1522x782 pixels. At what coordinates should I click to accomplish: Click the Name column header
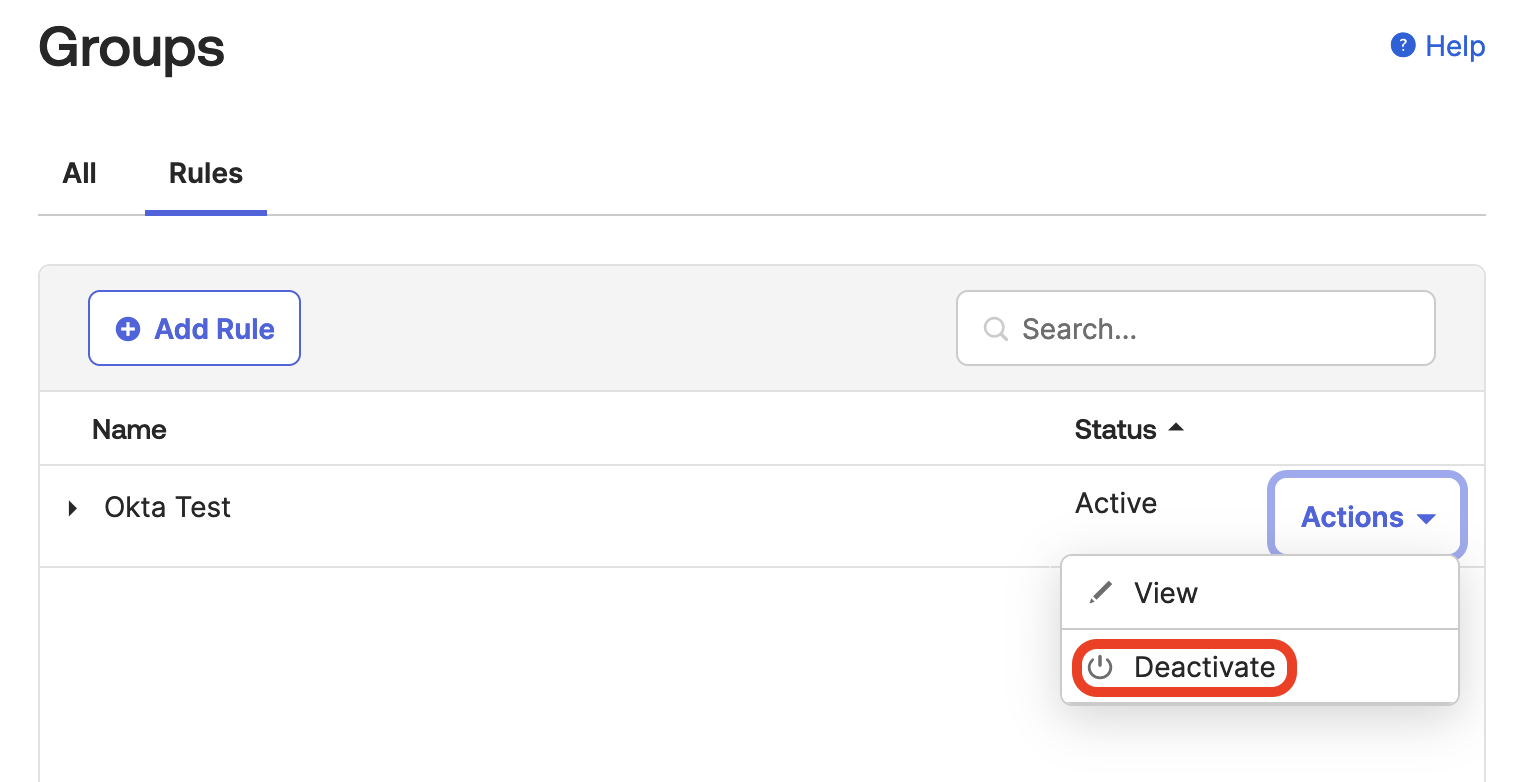[129, 430]
